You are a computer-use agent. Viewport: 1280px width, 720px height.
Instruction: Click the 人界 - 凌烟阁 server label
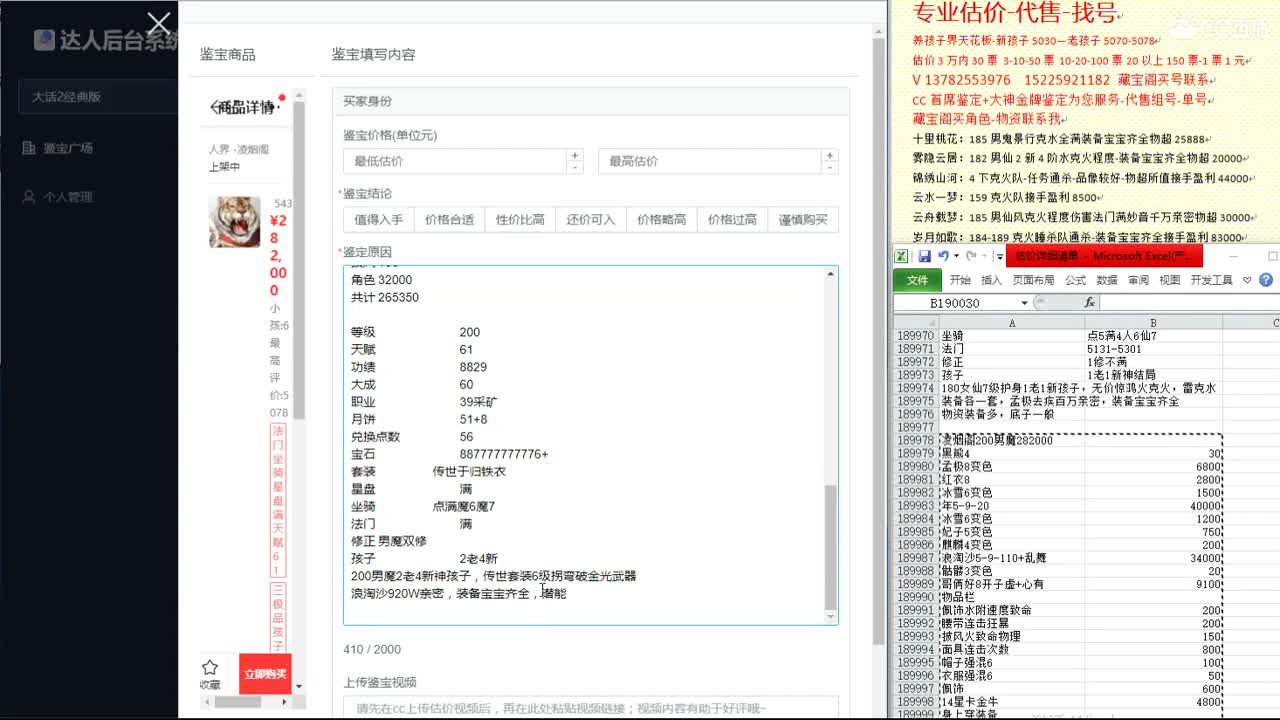238,150
